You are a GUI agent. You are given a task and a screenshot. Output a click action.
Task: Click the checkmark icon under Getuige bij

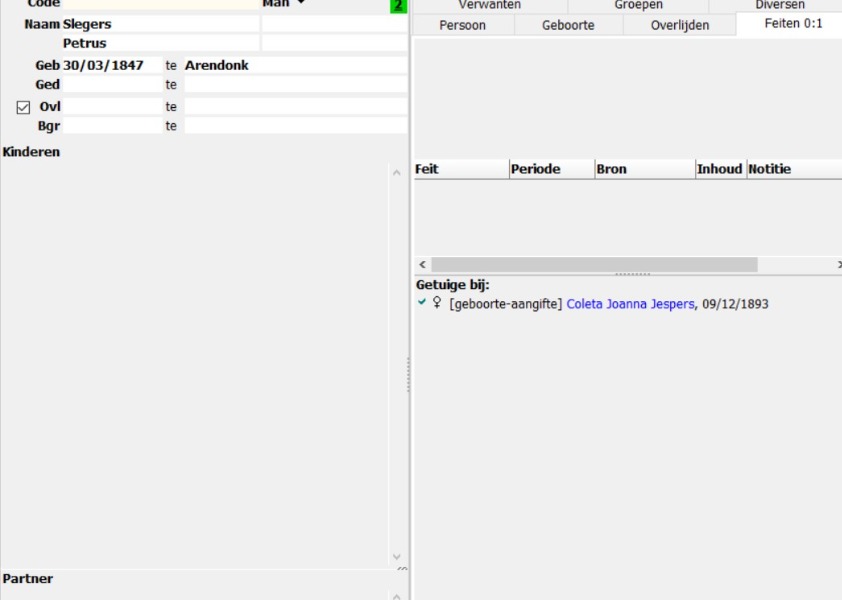point(422,302)
